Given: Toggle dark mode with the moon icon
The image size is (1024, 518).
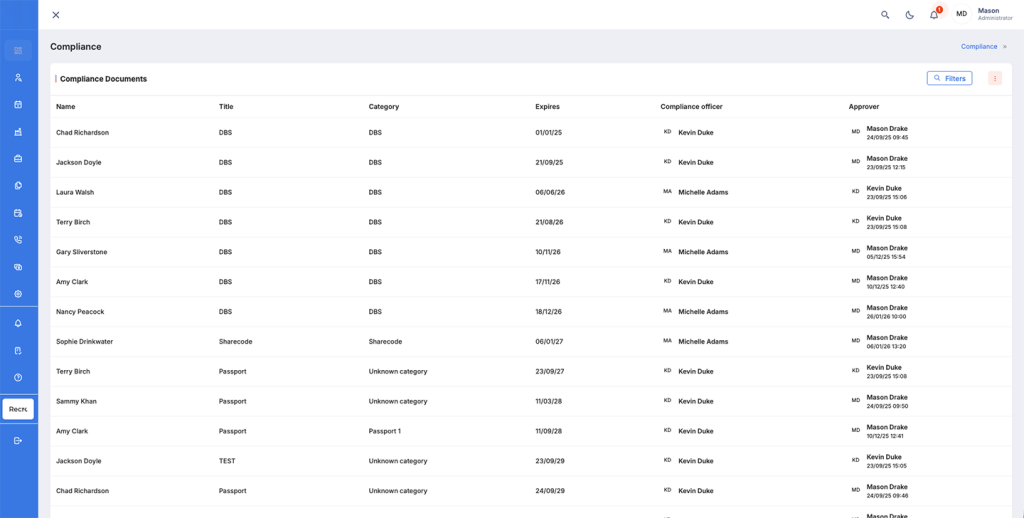Looking at the screenshot, I should 909,15.
